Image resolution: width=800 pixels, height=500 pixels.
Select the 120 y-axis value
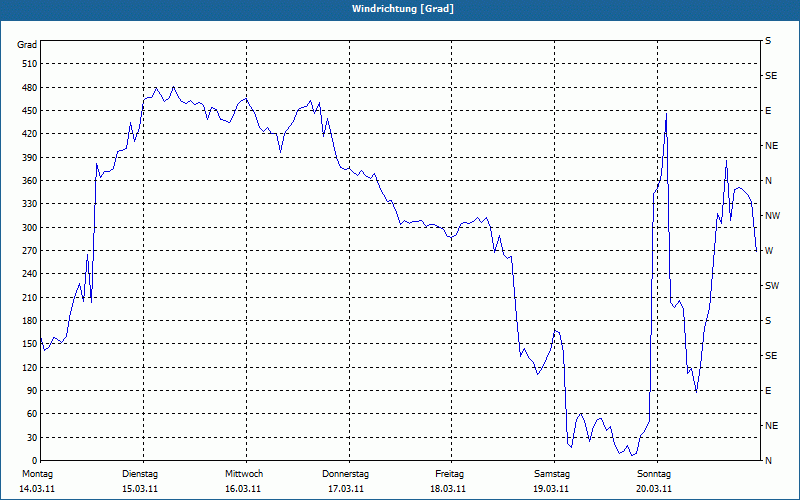(x=30, y=367)
